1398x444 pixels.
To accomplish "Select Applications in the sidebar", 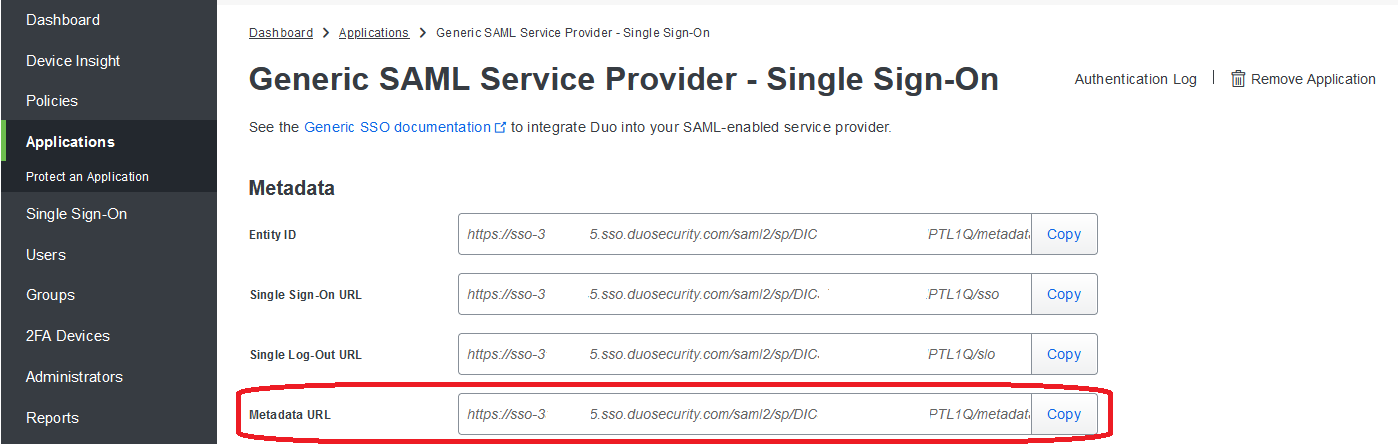I will (x=70, y=142).
